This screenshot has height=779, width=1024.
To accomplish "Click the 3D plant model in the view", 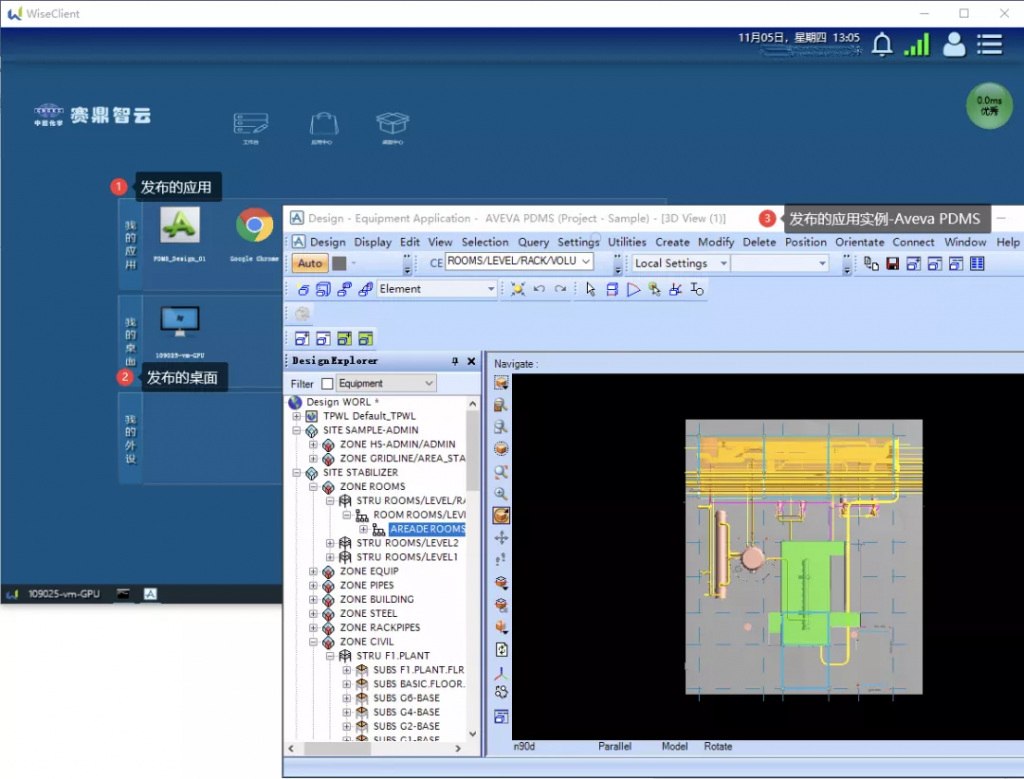I will pos(803,557).
